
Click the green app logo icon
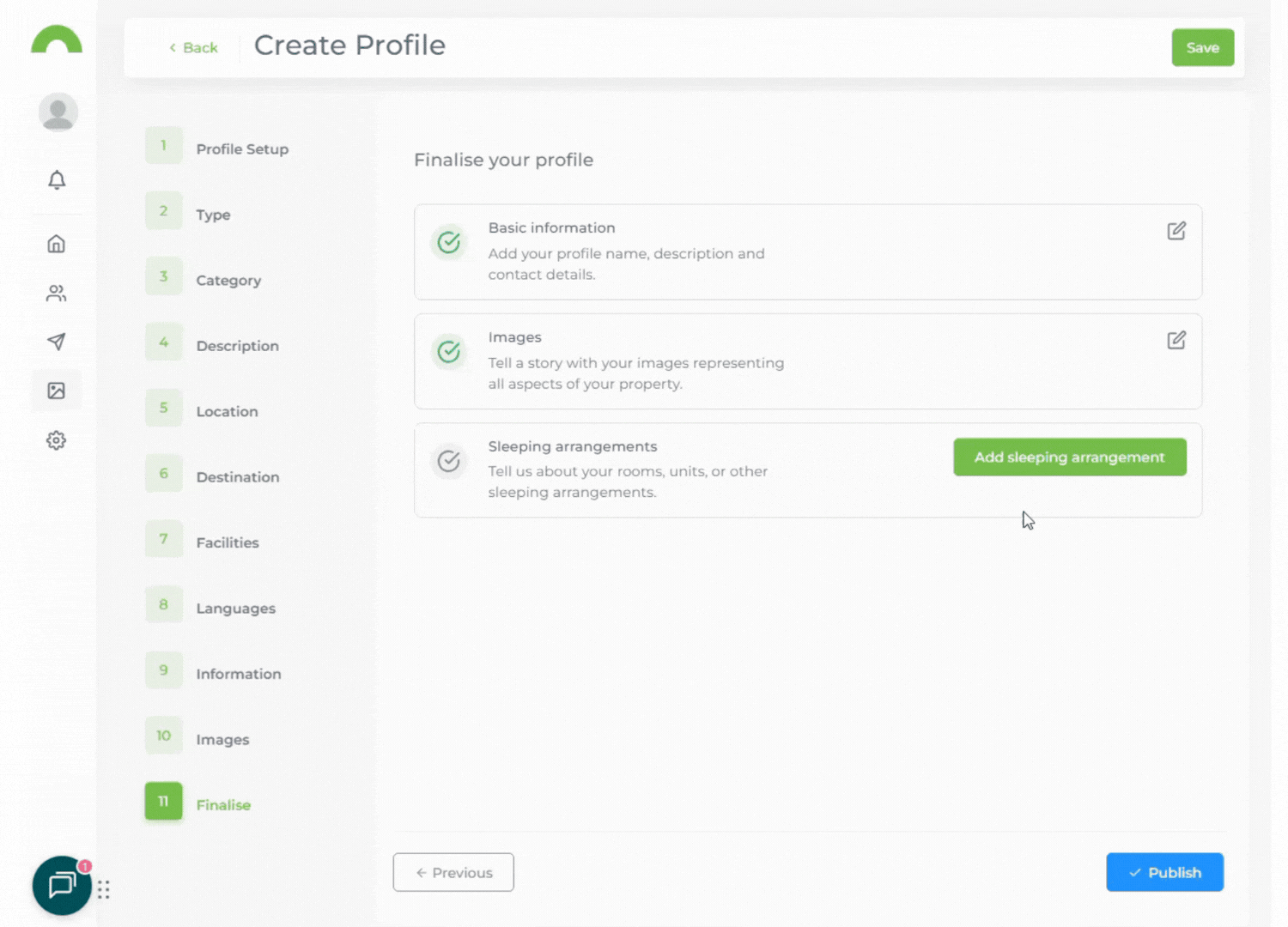pos(57,40)
